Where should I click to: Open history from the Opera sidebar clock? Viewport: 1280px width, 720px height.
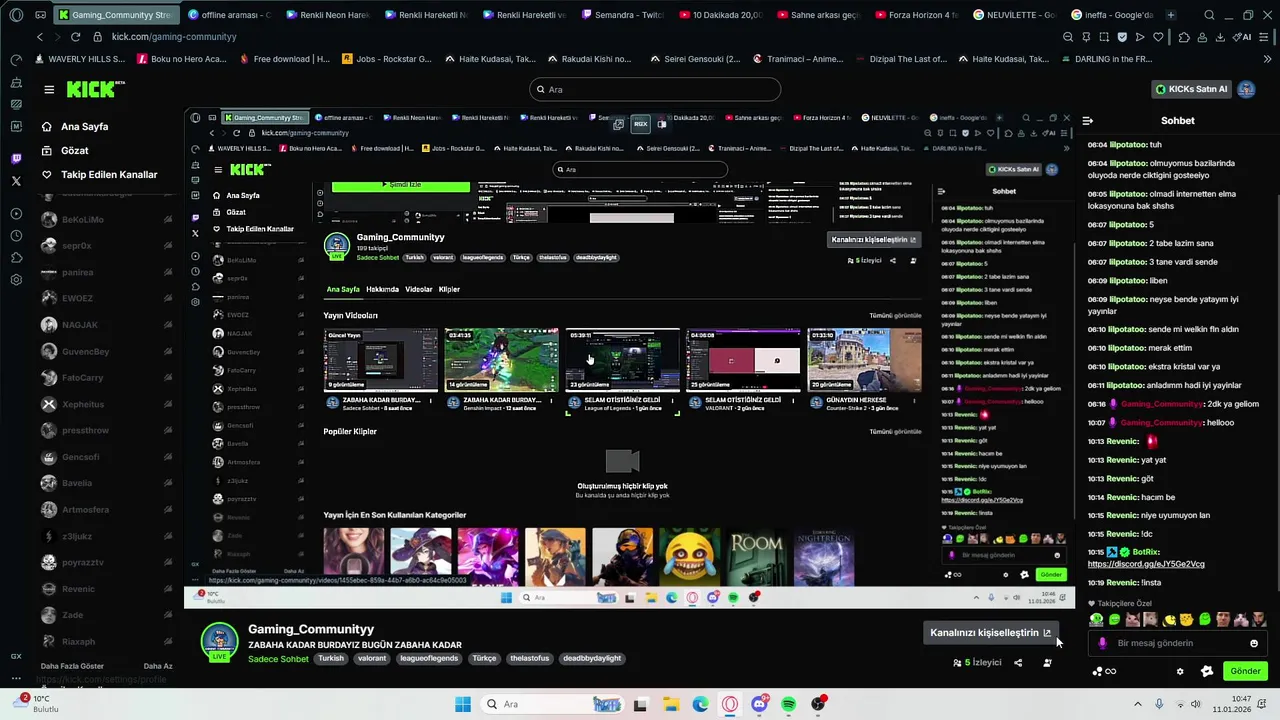pos(16,236)
